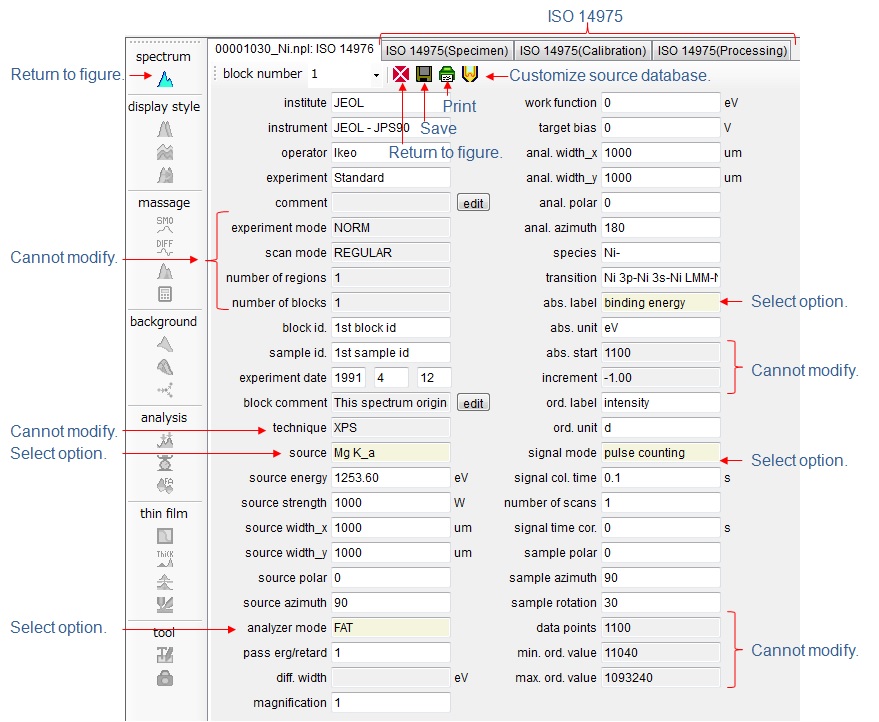This screenshot has width=879, height=722.
Task: Select the display style peaks-with-arrow icon
Action: point(165,175)
